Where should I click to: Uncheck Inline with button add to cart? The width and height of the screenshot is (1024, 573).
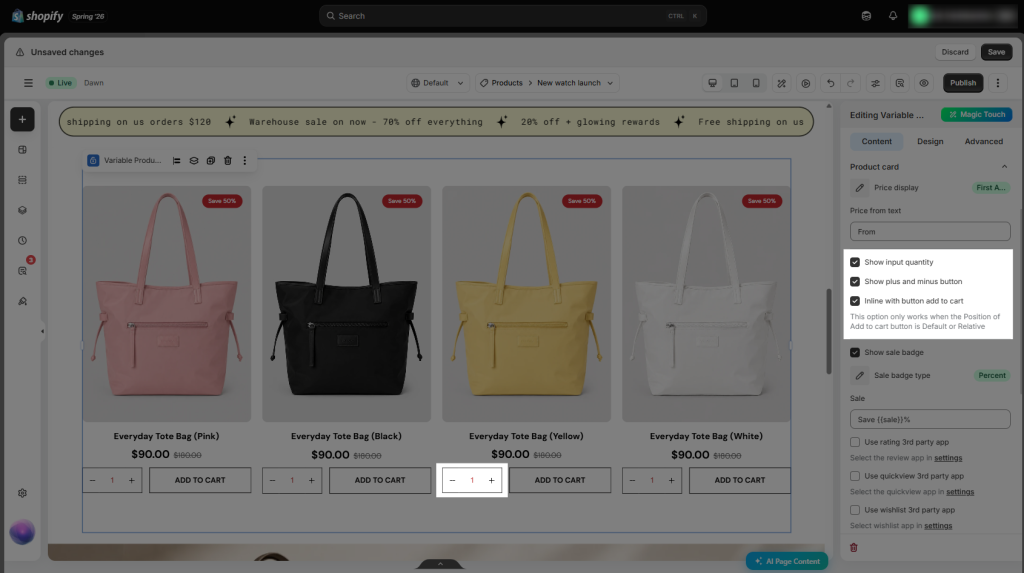pyautogui.click(x=855, y=301)
